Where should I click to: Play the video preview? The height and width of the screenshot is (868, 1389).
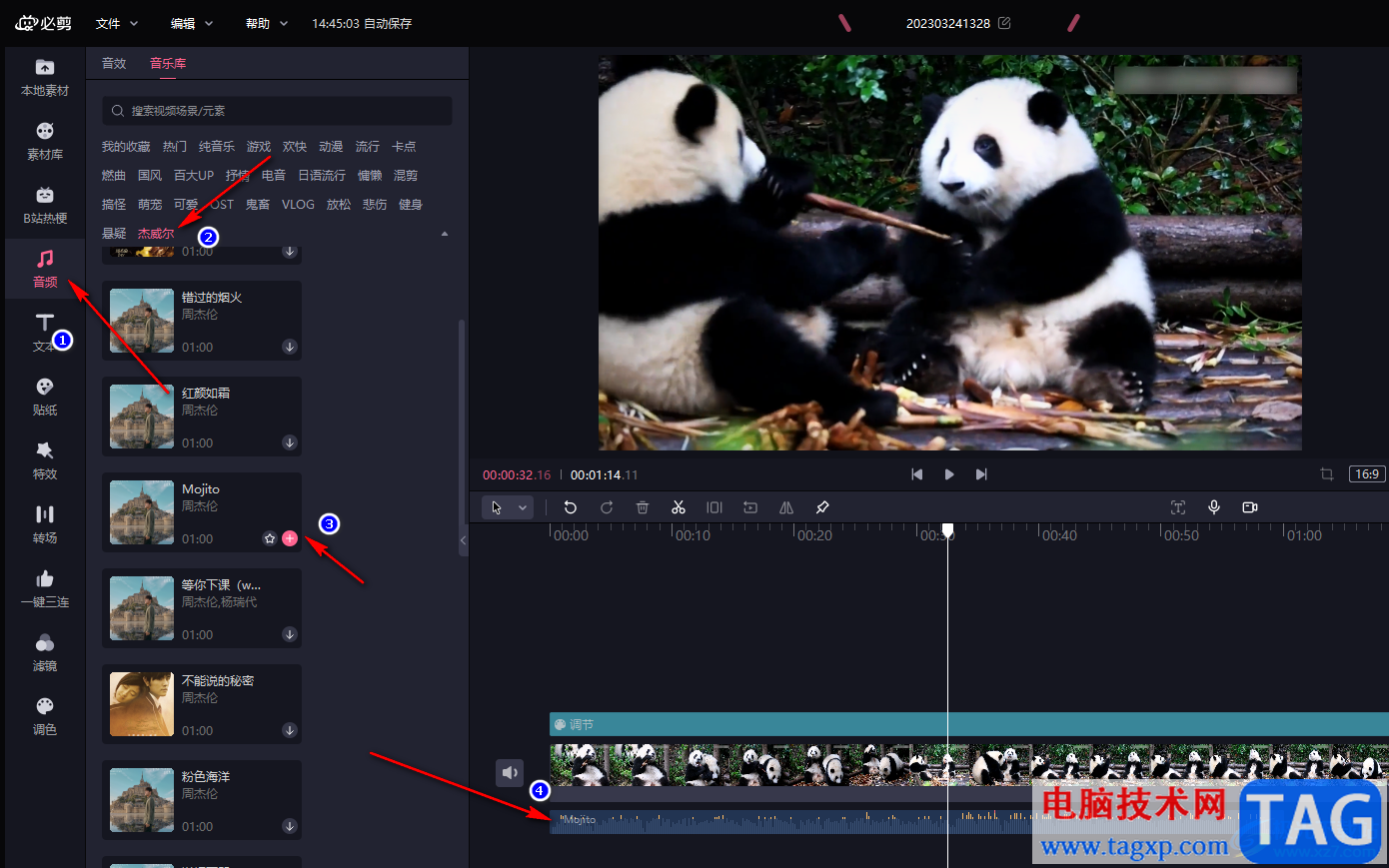pos(949,474)
